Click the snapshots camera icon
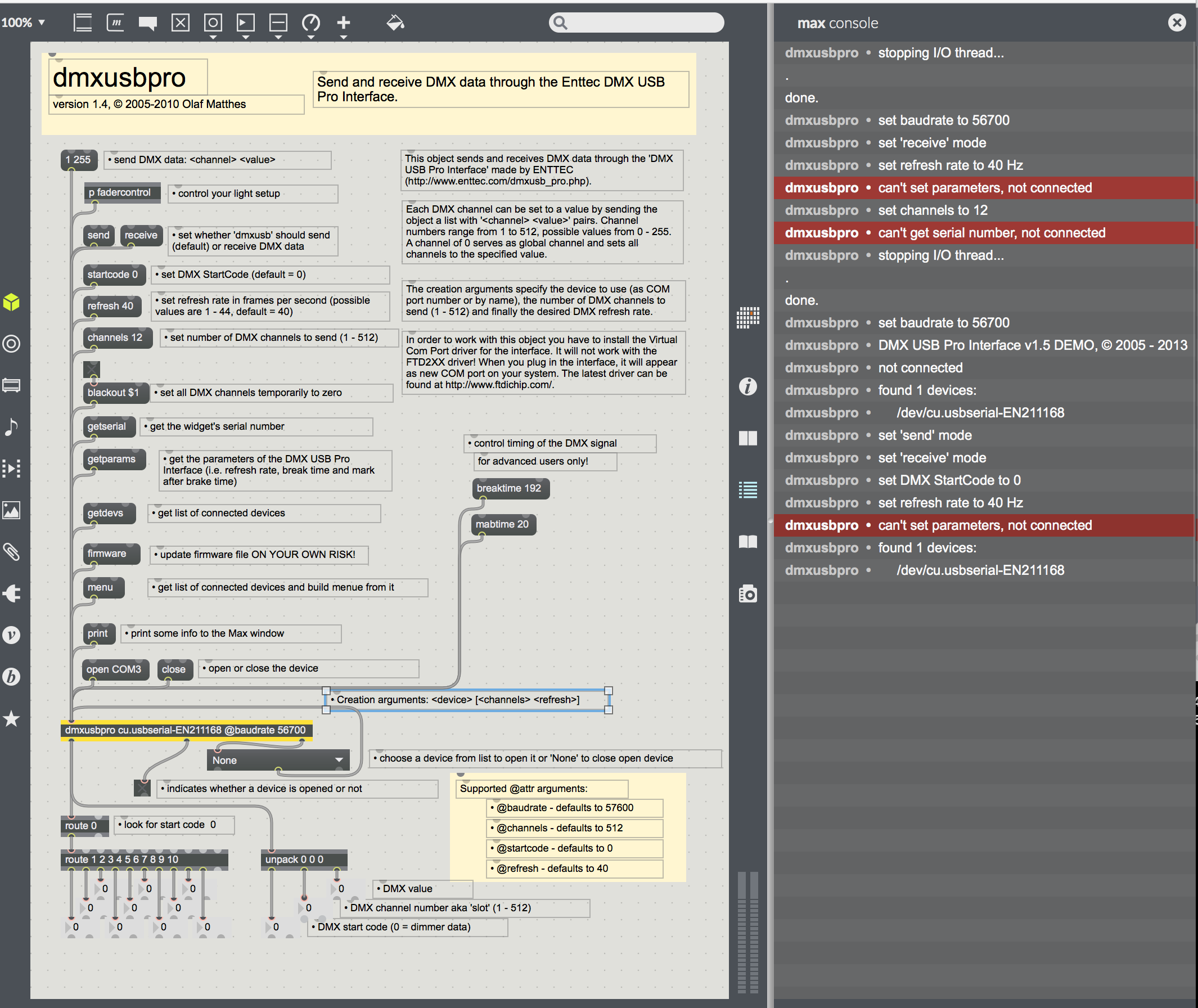The width and height of the screenshot is (1198, 1008). click(748, 595)
